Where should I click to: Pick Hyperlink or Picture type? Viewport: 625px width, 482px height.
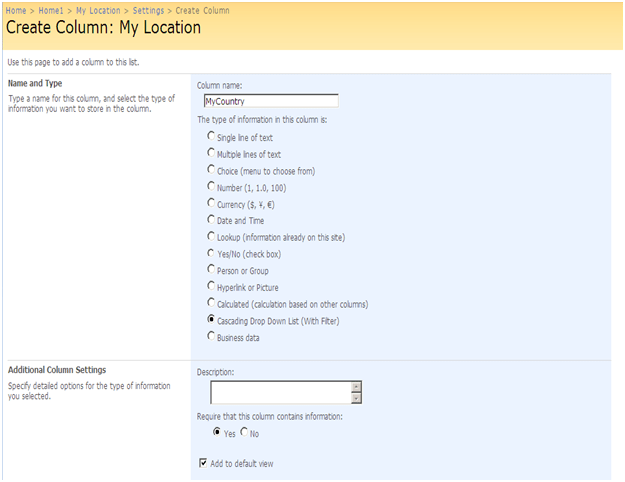coord(210,286)
